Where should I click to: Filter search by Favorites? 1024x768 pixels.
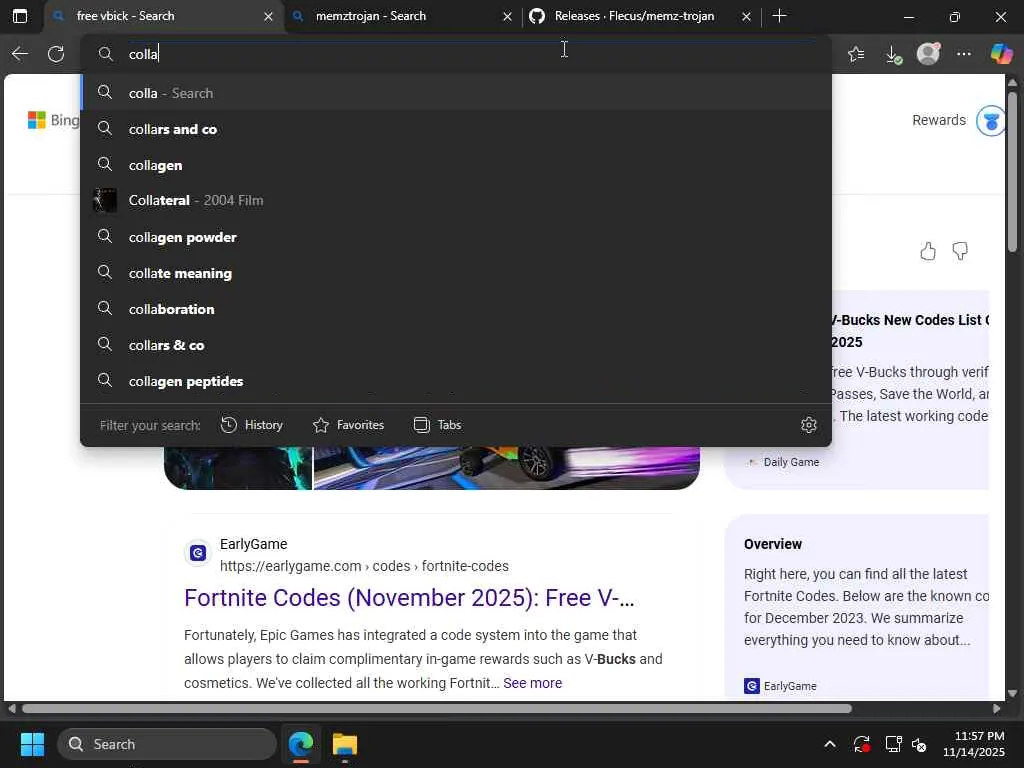pos(348,425)
